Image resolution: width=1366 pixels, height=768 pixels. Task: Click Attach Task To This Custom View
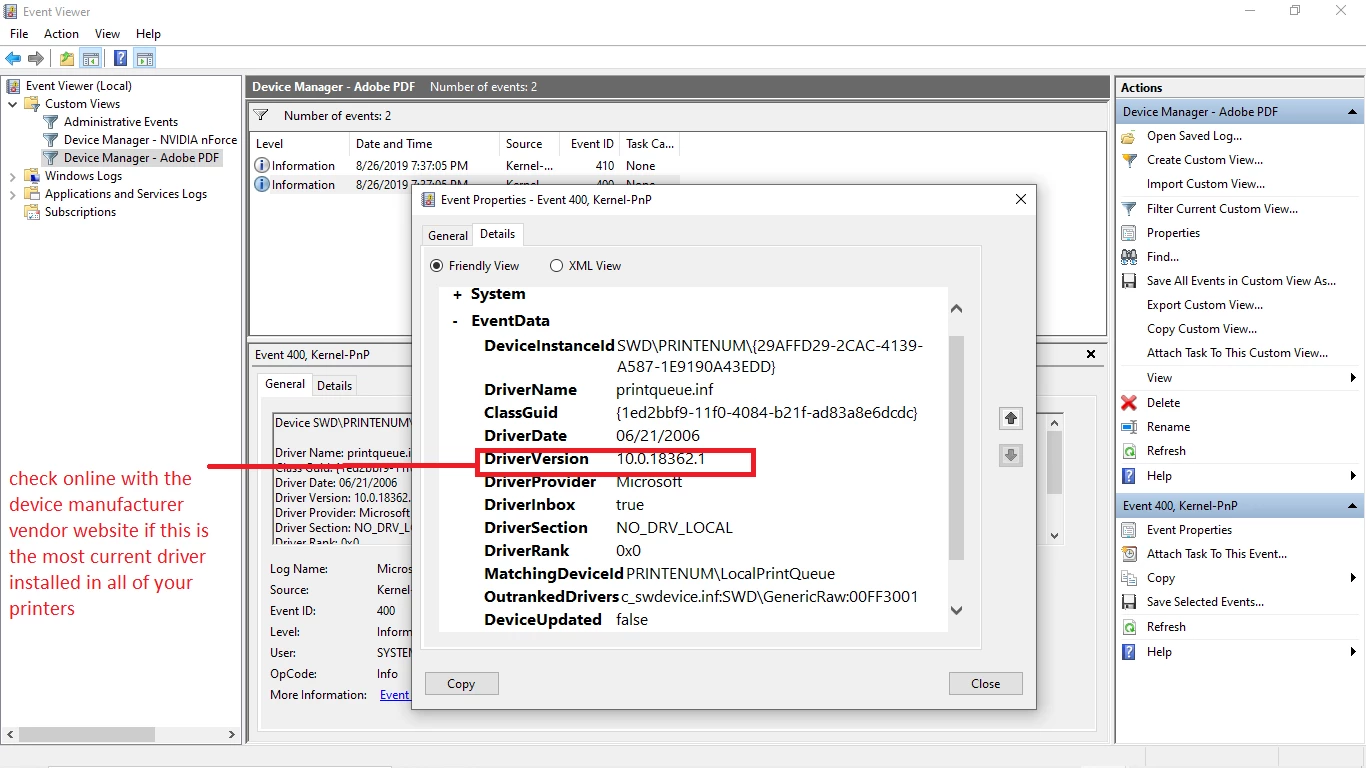1237,353
